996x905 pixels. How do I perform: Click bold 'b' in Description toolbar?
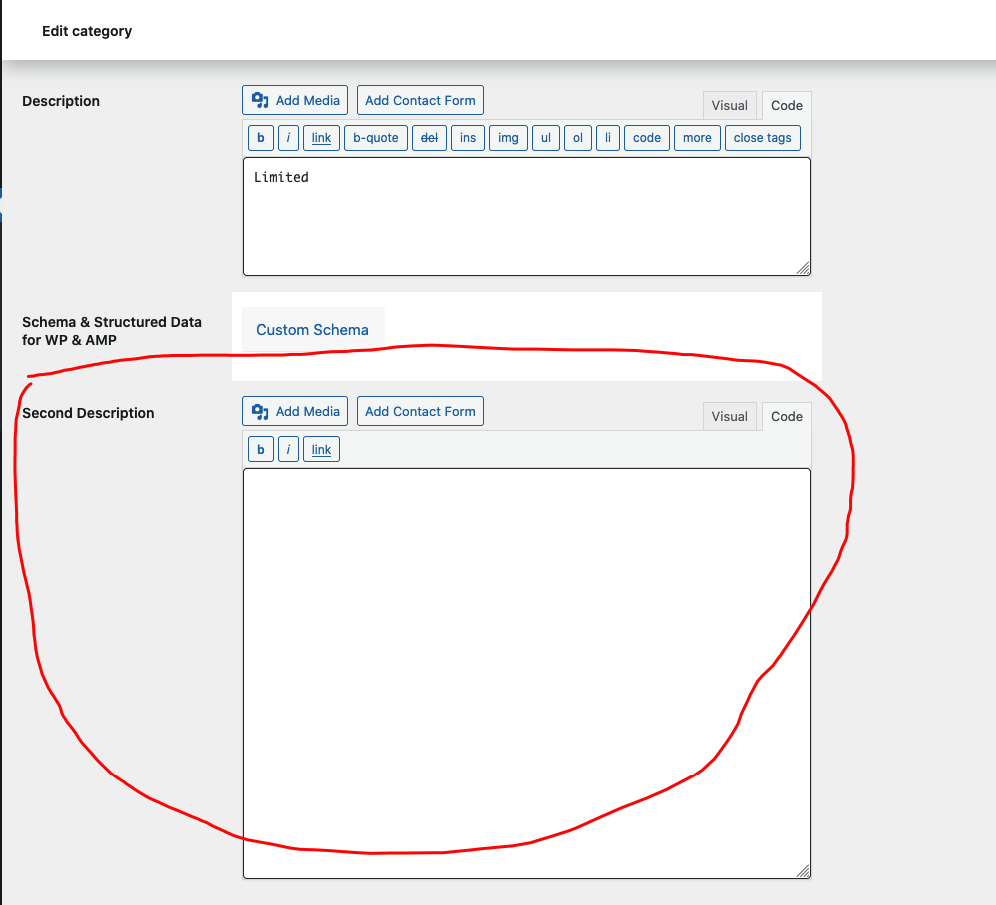[x=260, y=138]
